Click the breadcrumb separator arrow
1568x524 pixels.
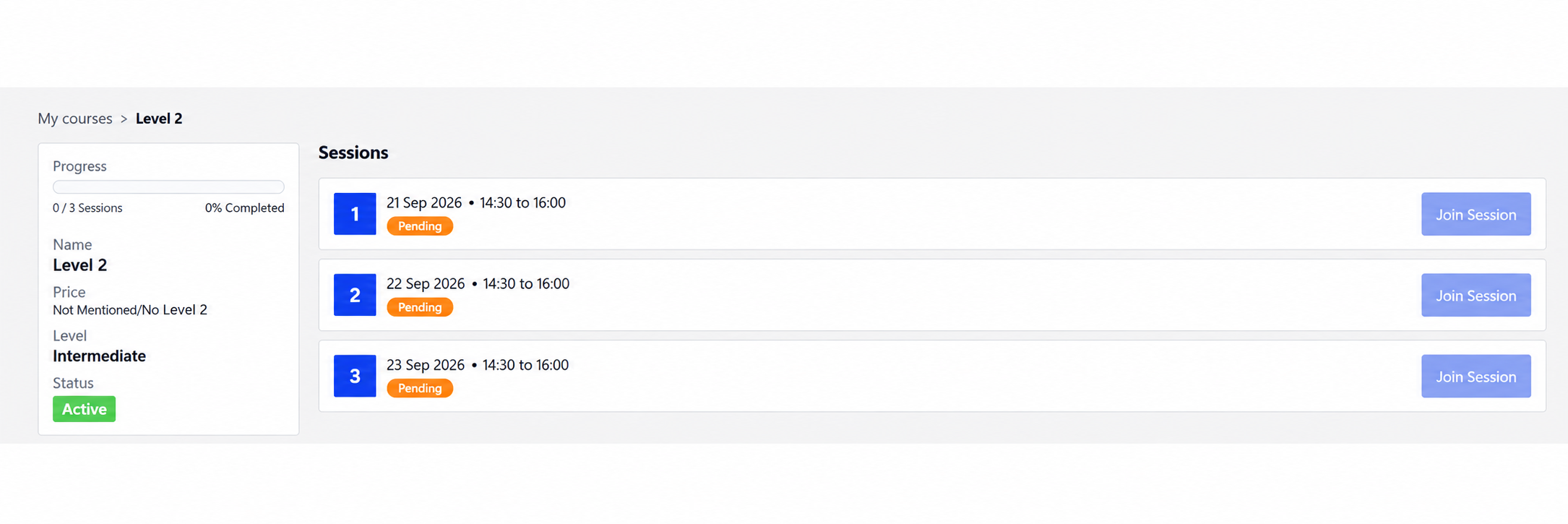(x=124, y=119)
